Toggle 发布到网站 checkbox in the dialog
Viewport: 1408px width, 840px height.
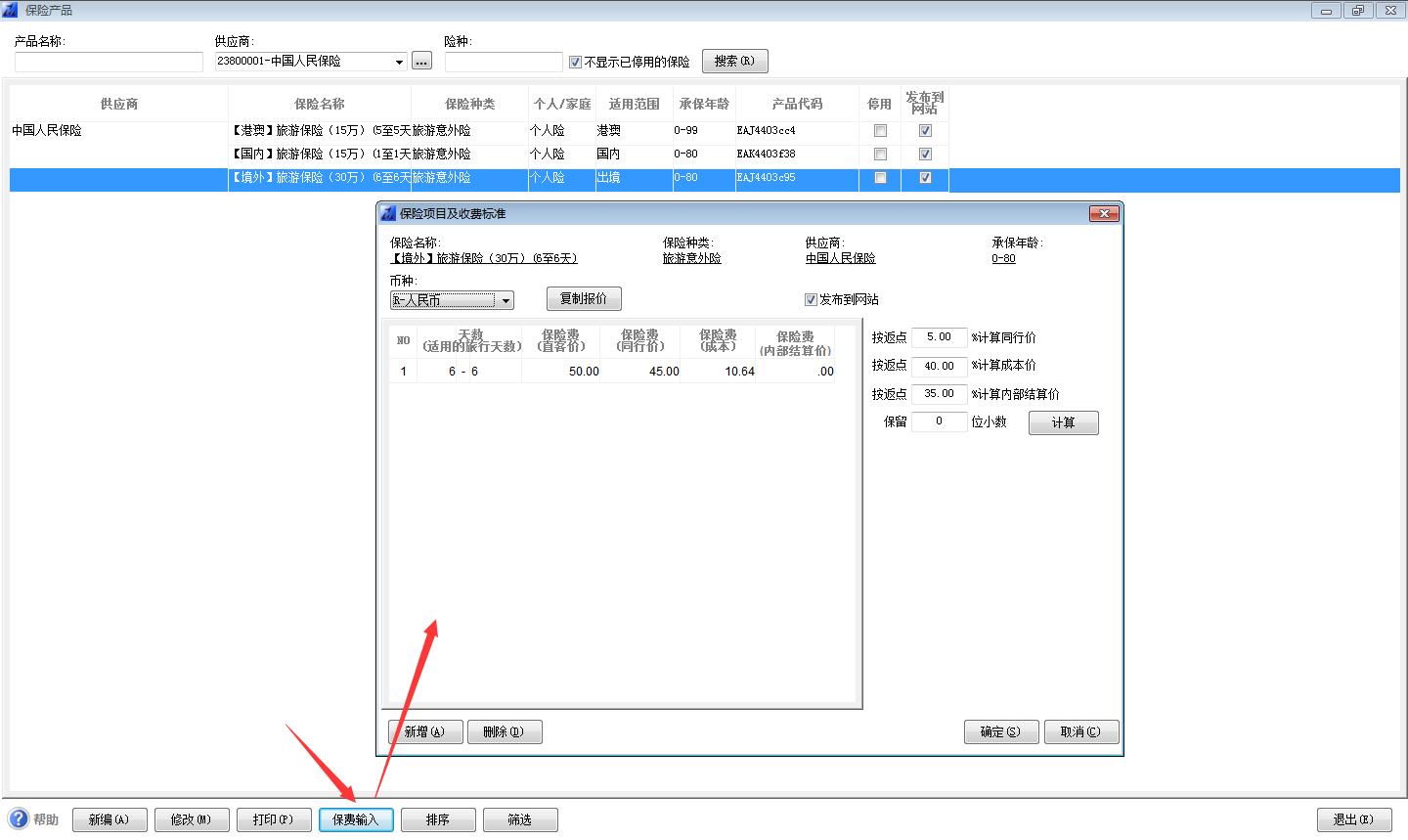click(811, 300)
